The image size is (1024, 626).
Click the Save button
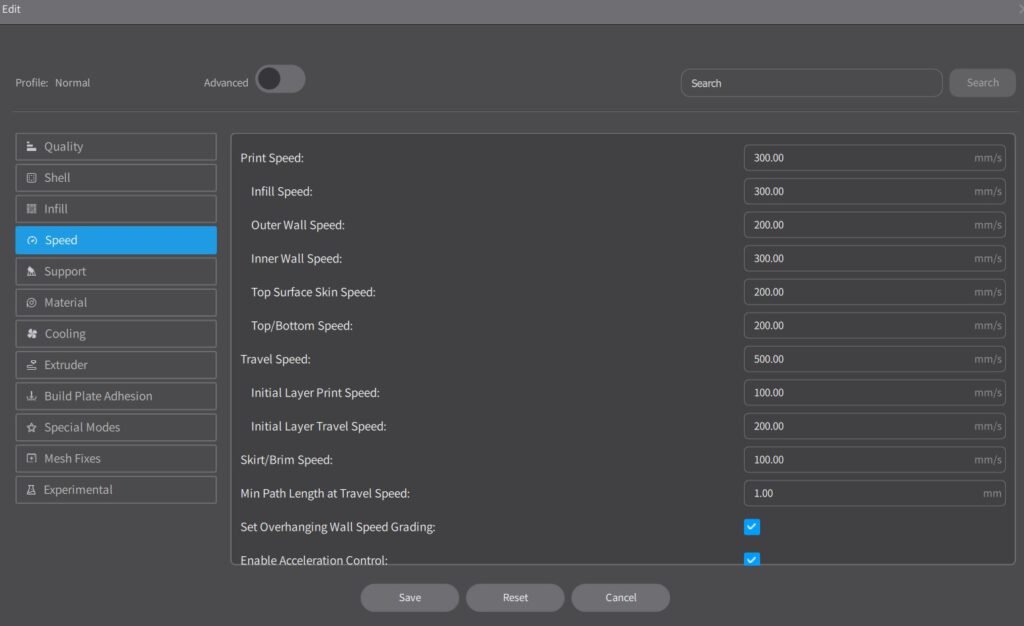pos(410,598)
